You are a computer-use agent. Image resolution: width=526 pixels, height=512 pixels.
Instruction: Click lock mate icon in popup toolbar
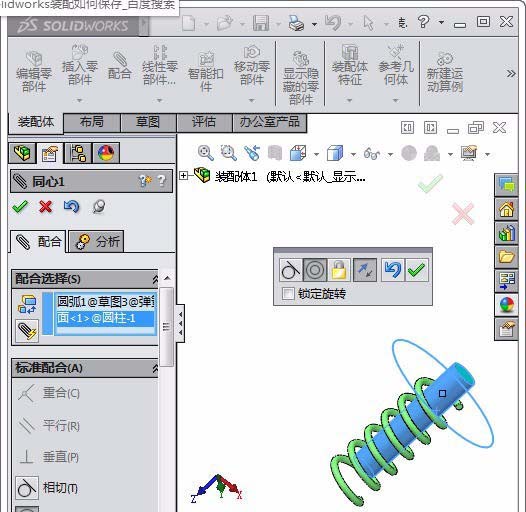pyautogui.click(x=339, y=270)
